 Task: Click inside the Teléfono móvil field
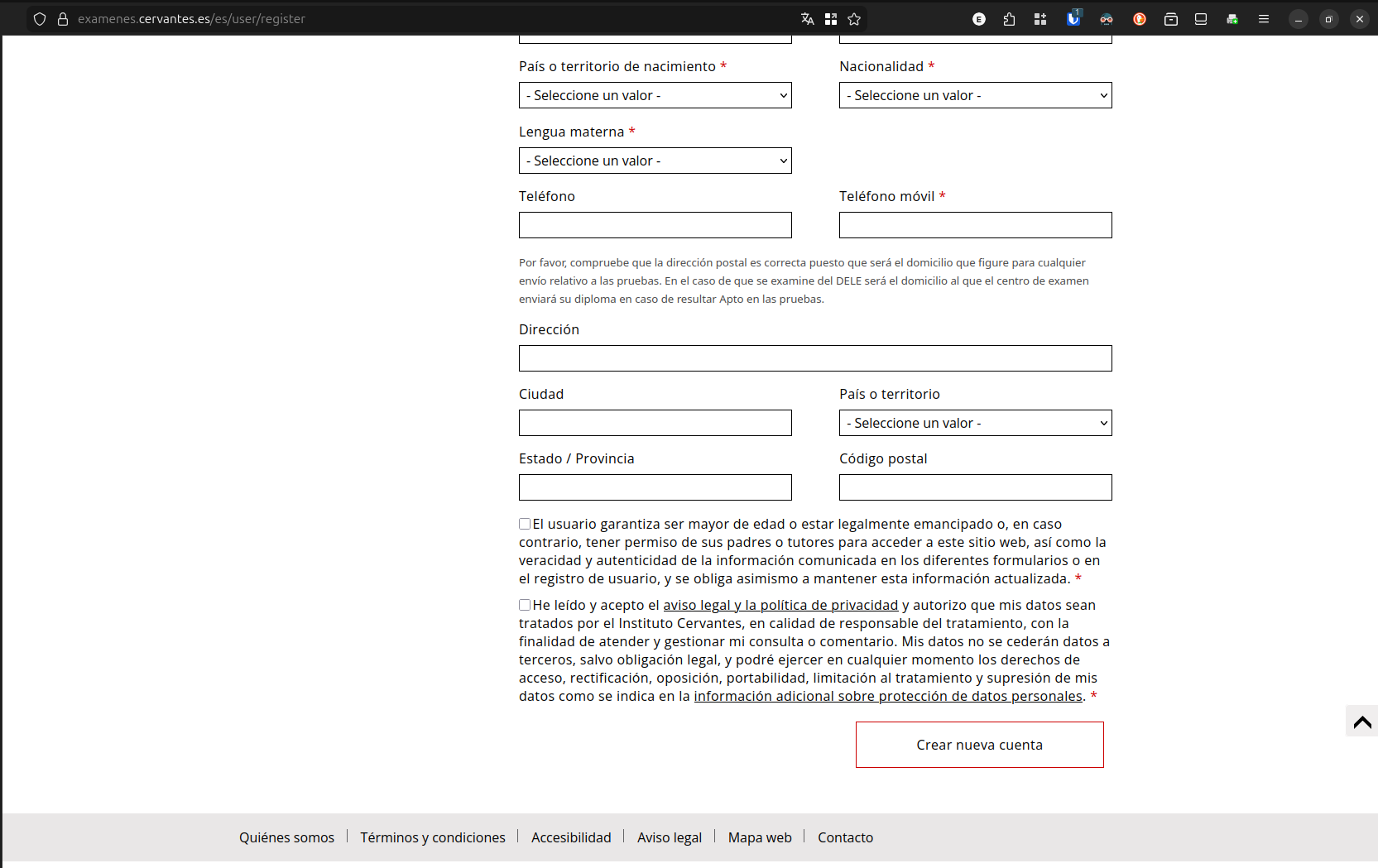pos(975,225)
